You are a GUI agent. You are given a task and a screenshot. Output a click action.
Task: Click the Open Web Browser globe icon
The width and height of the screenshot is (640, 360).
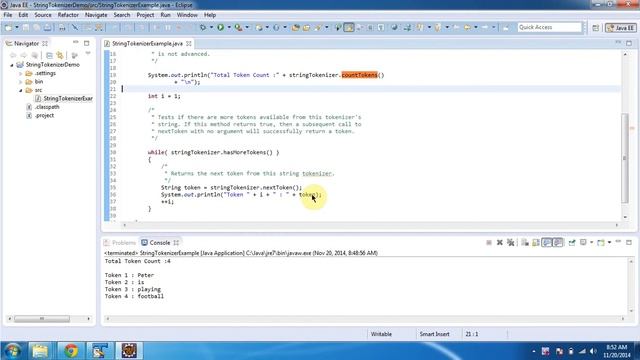(x=394, y=27)
